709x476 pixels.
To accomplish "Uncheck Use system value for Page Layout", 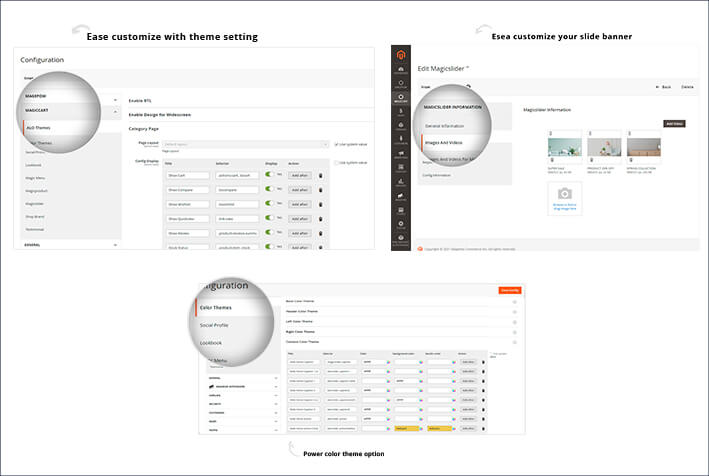I will coord(337,144).
